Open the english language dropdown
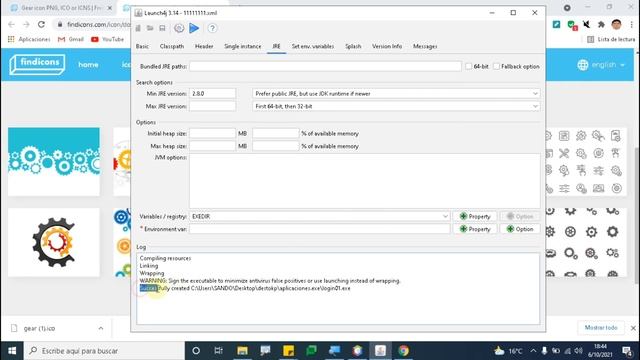 click(x=601, y=64)
